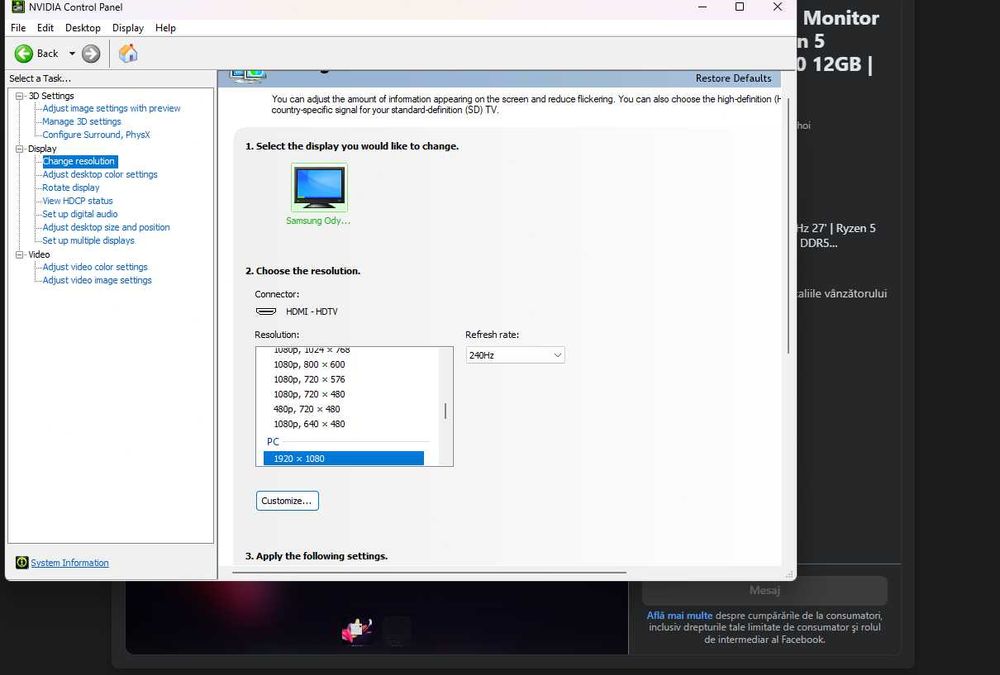Click the System Information icon
1000x675 pixels.
point(22,562)
